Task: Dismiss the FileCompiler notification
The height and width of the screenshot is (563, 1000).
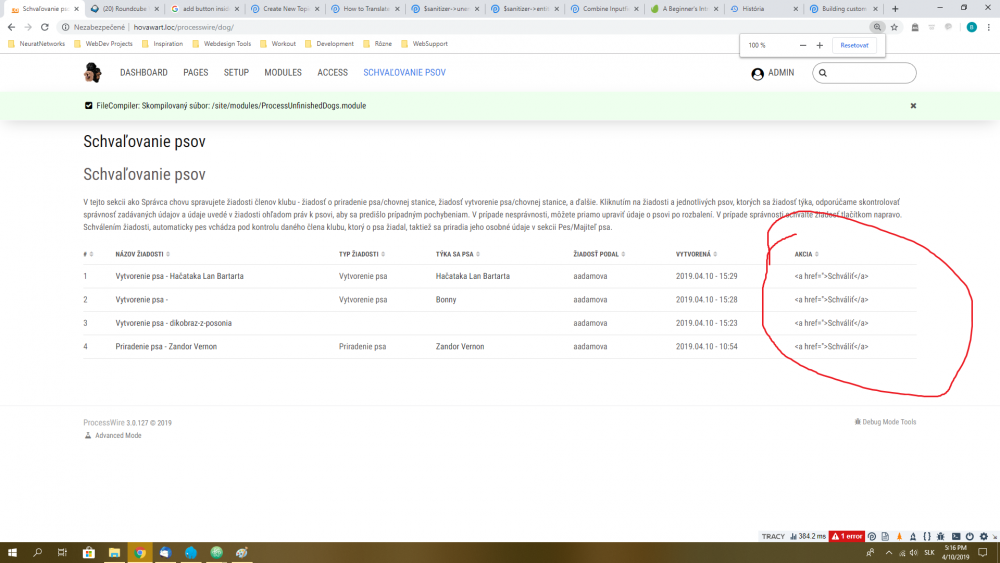Action: click(x=913, y=105)
